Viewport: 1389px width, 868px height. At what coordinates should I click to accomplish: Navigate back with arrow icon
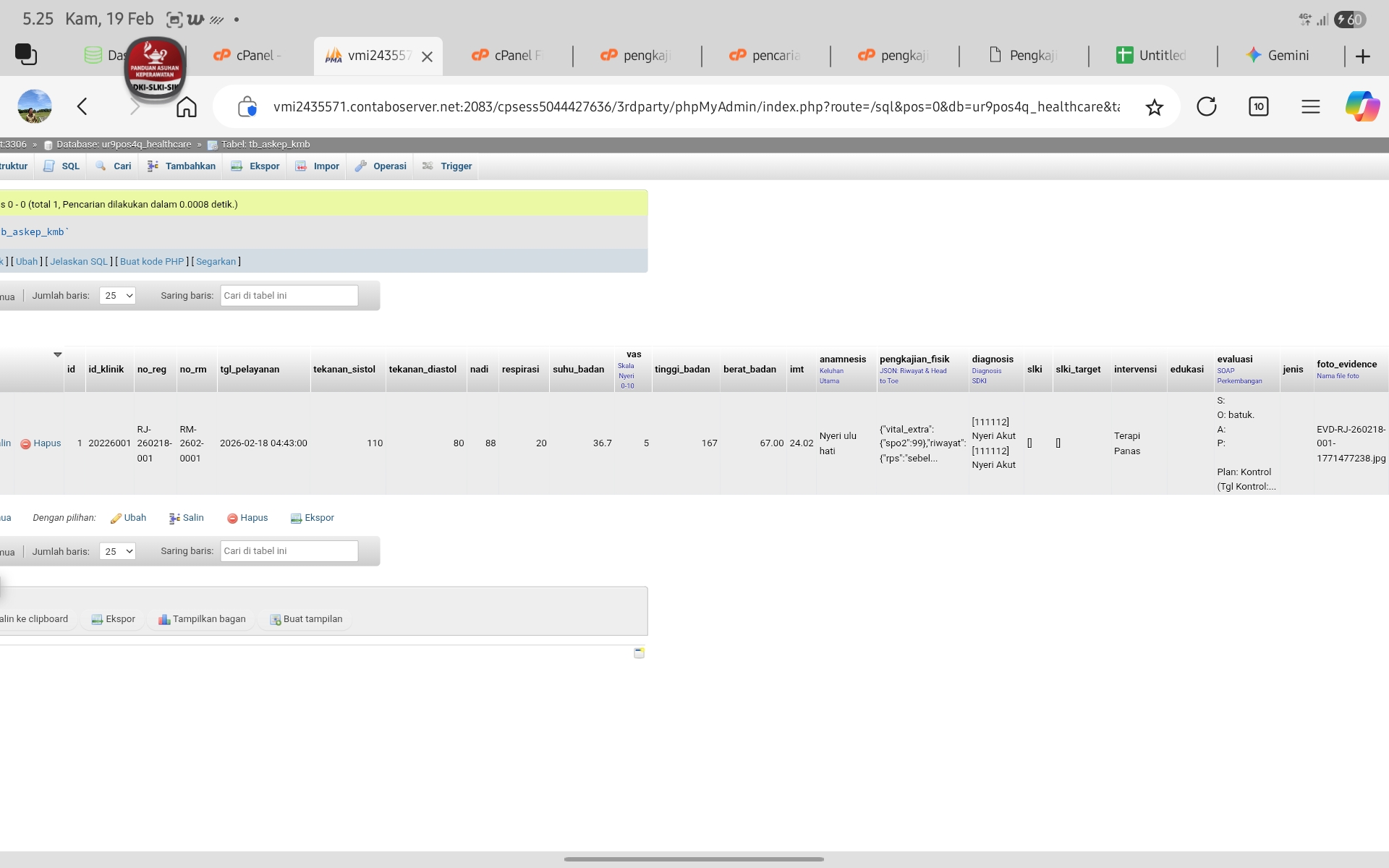click(x=82, y=107)
